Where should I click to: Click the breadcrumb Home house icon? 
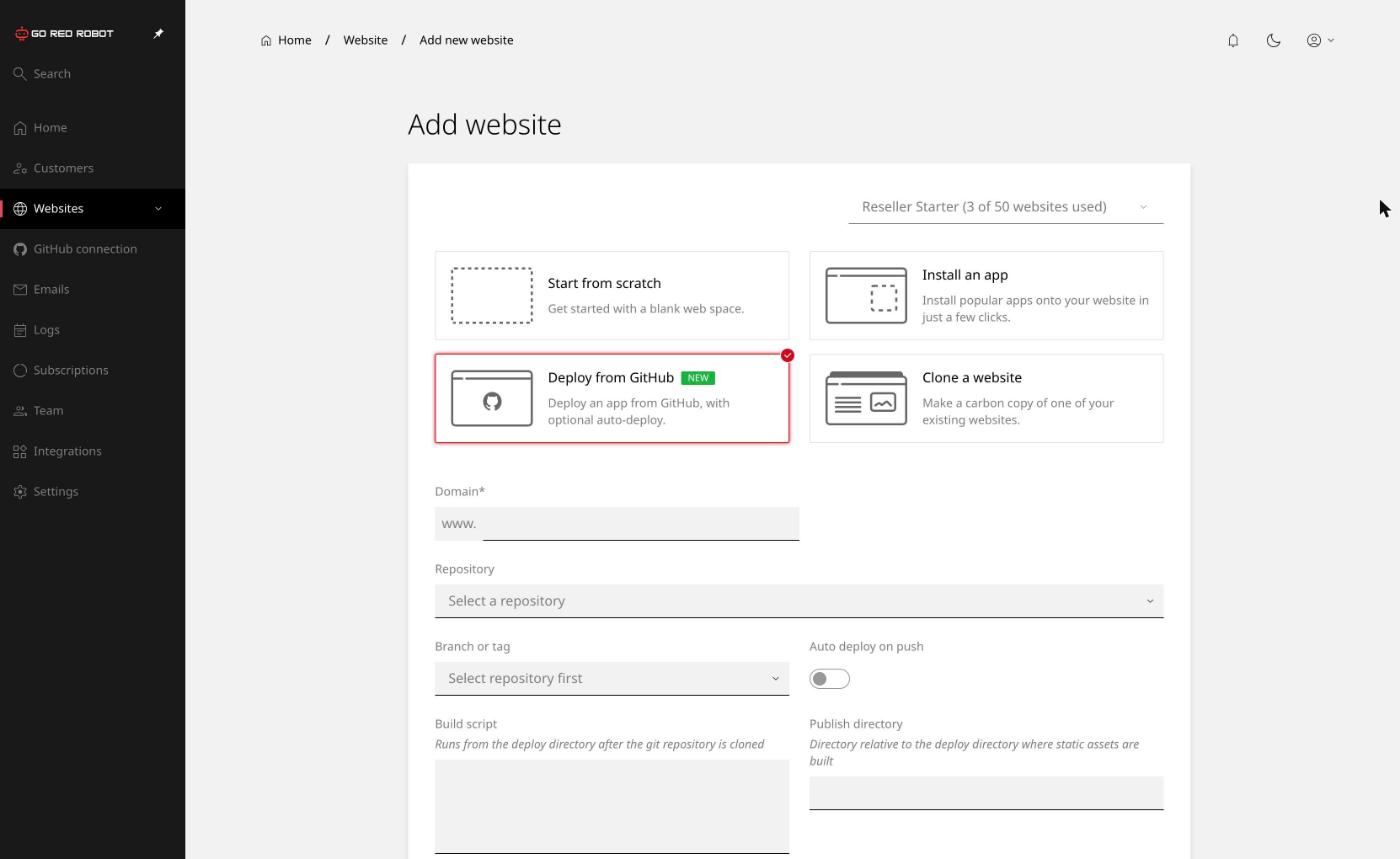click(266, 41)
